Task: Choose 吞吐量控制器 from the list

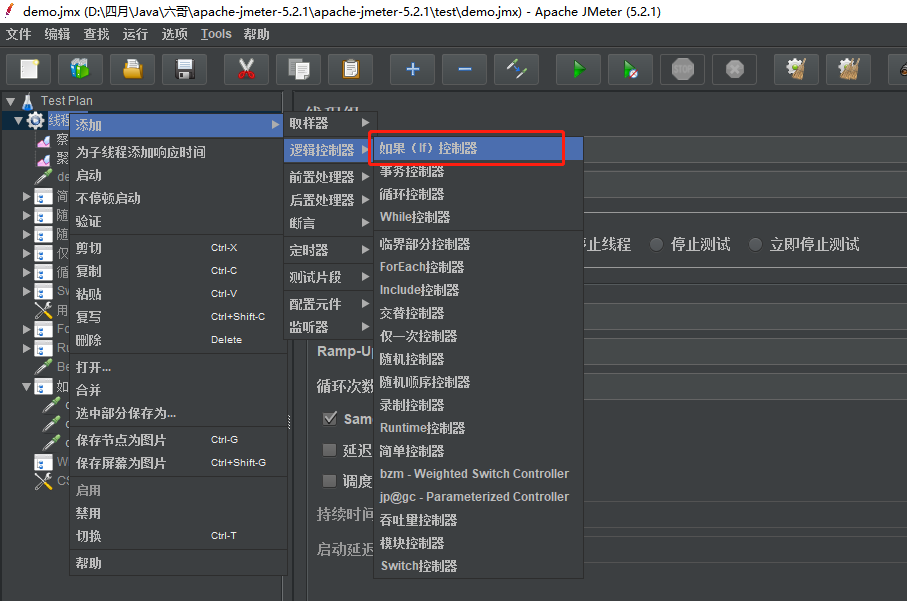Action: pos(478,520)
